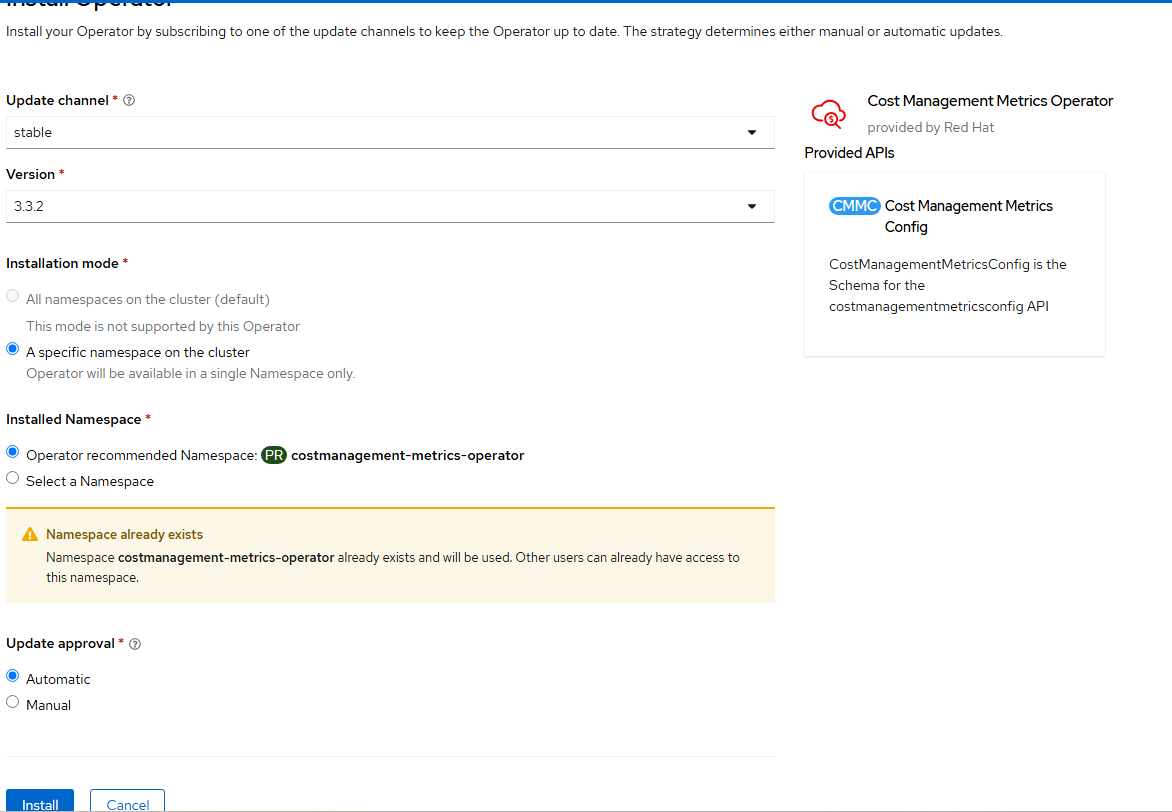
Task: Click costmanagement-metrics-operator recommended namespace name
Action: tap(407, 455)
